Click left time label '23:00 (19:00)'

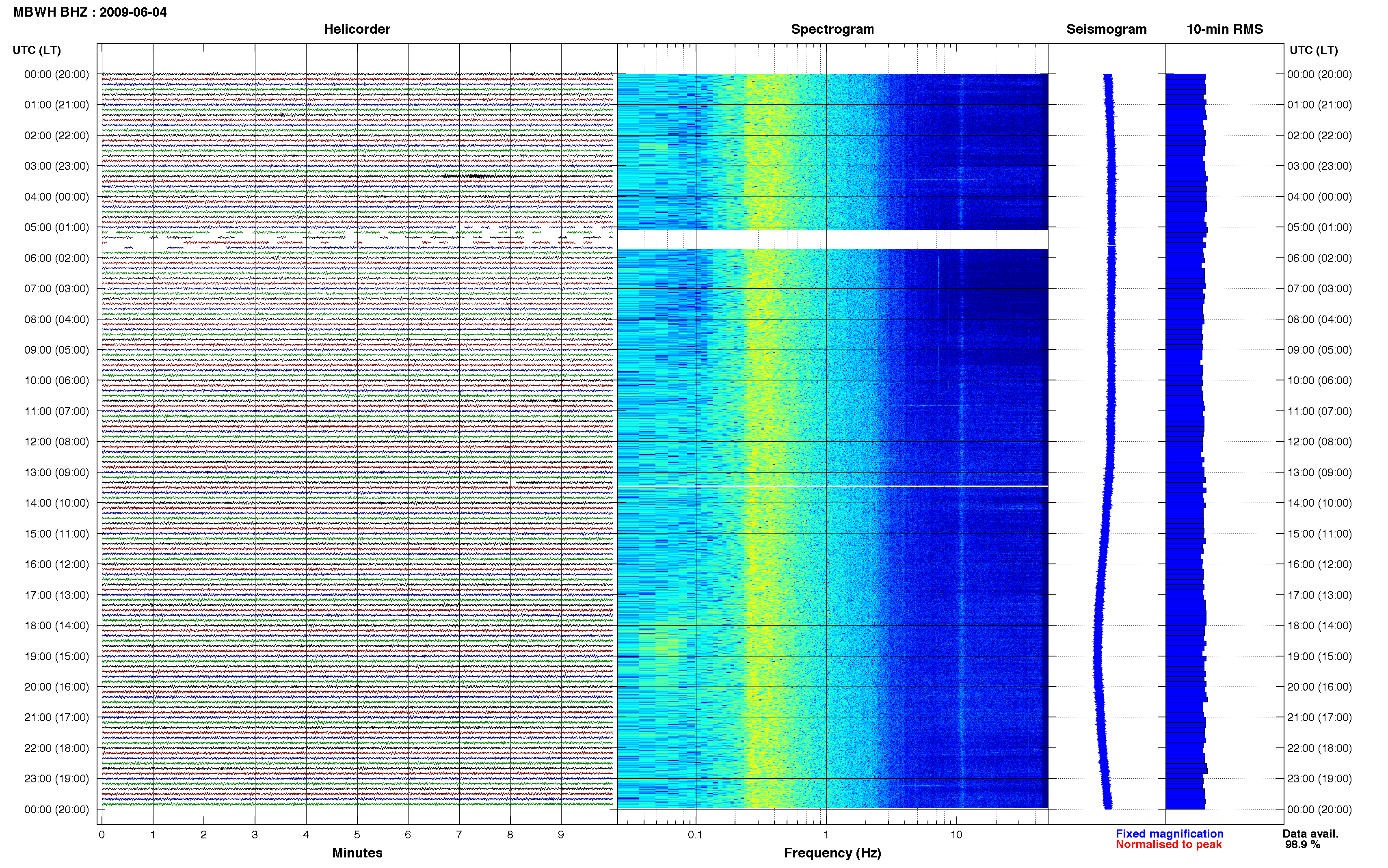[56, 778]
